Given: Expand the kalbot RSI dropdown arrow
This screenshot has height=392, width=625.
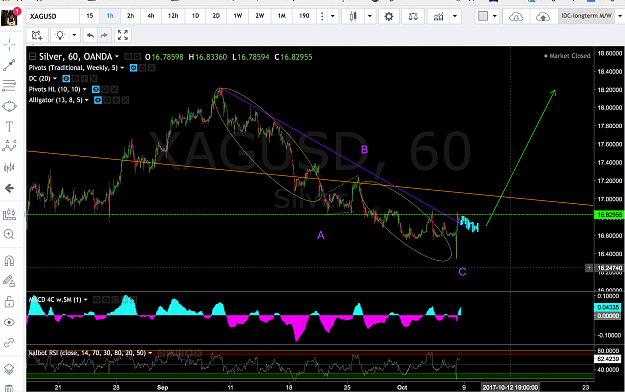Looking at the screenshot, I should tap(150, 353).
